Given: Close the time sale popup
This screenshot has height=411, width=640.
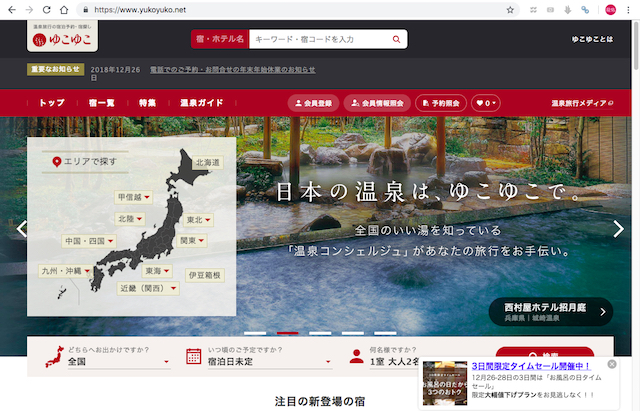Looking at the screenshot, I should point(612,364).
